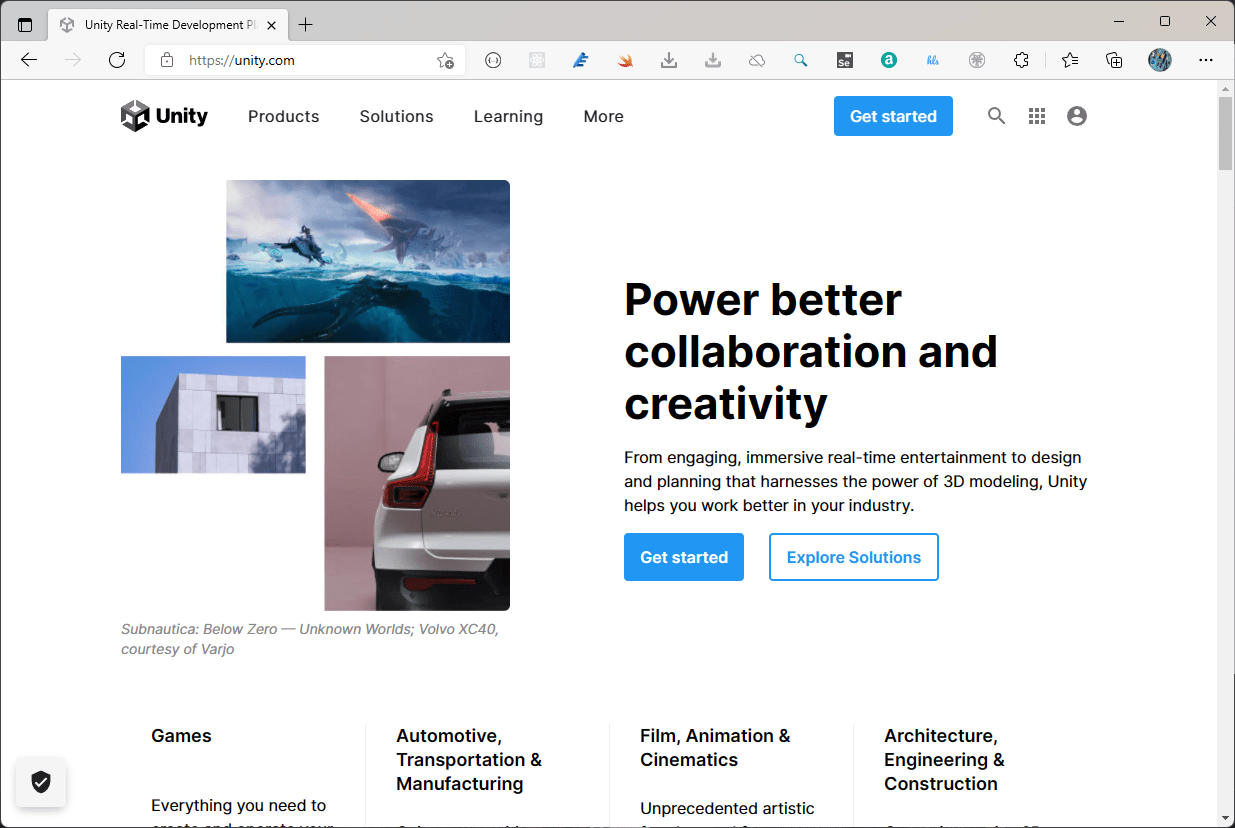1235x828 pixels.
Task: Click inside the address bar
Action: coord(280,60)
